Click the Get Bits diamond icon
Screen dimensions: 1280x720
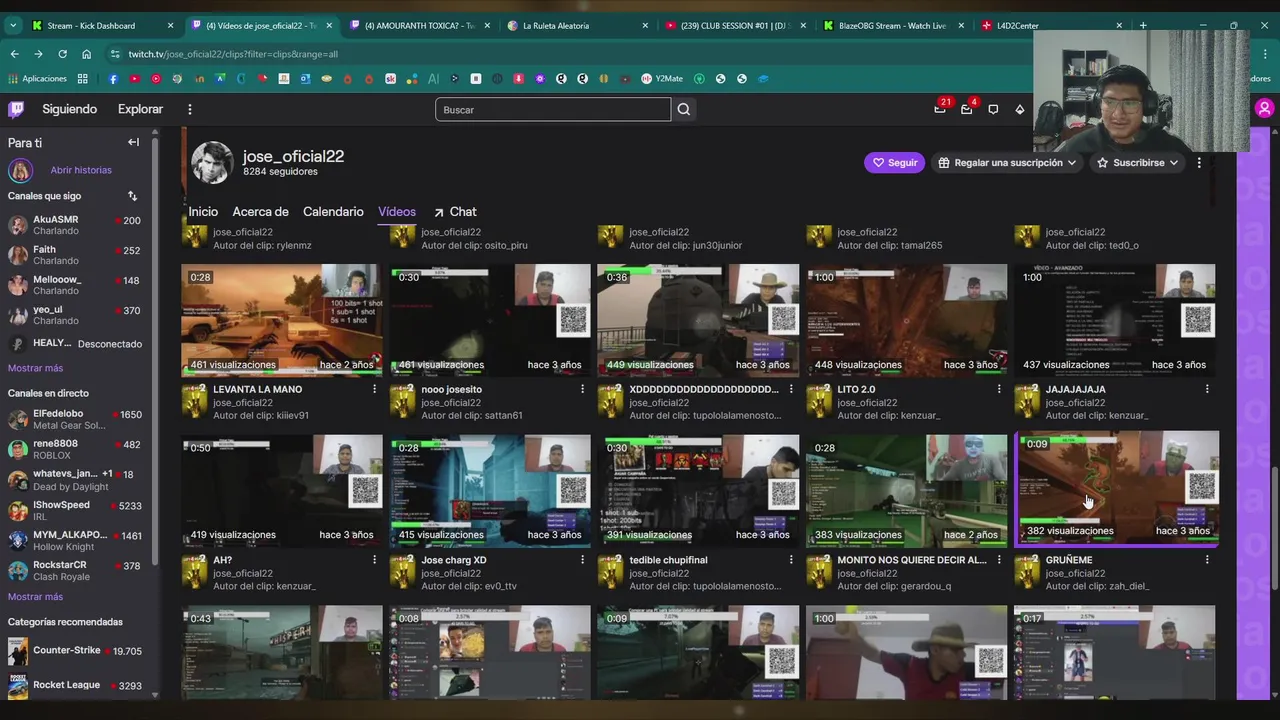1019,109
